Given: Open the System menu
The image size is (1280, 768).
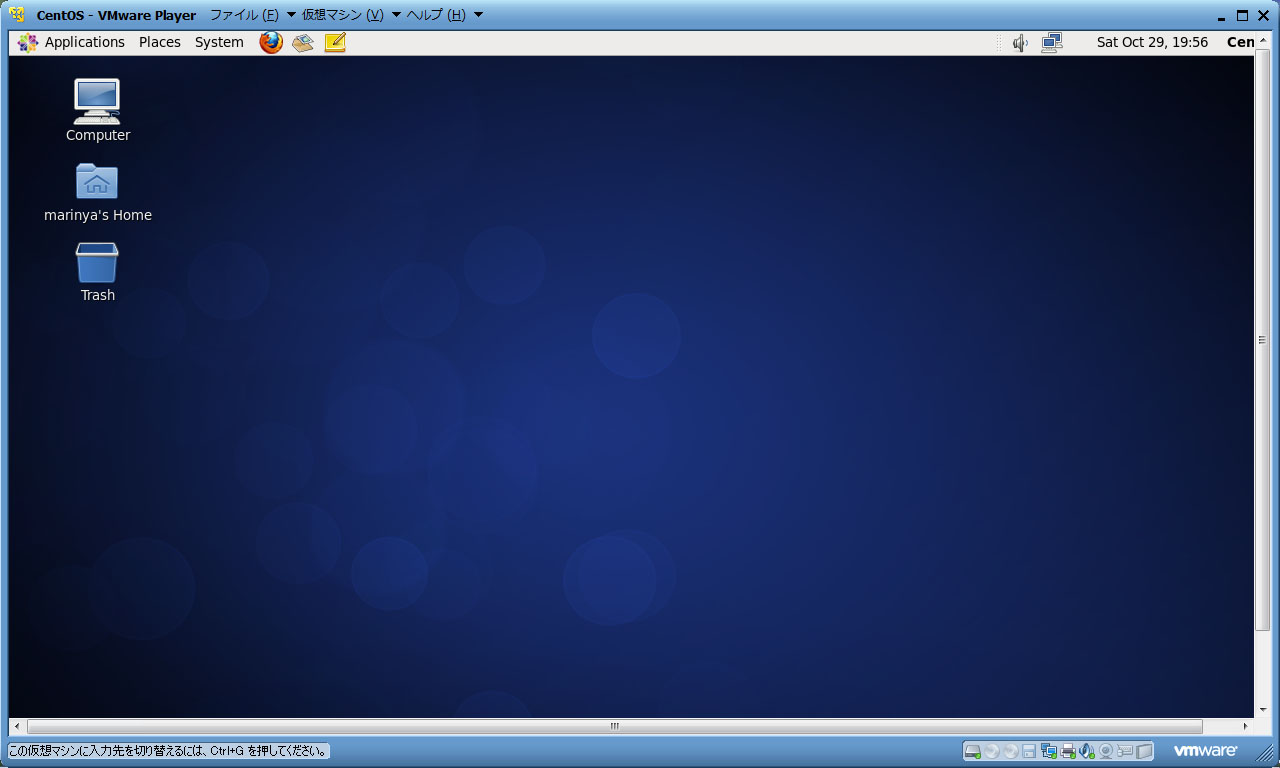Looking at the screenshot, I should pyautogui.click(x=219, y=42).
